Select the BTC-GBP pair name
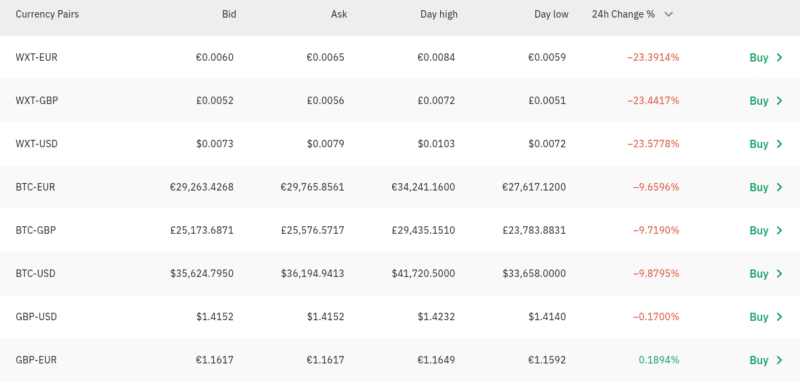Image resolution: width=800 pixels, height=383 pixels. 36,231
